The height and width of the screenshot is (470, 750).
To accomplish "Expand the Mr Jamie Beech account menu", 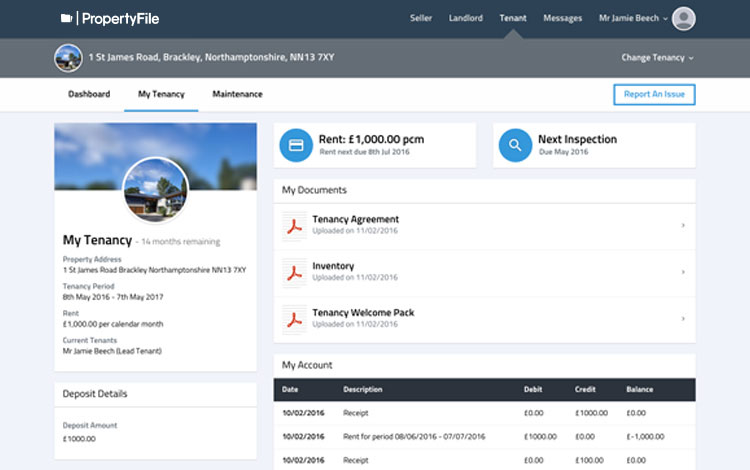I will click(x=633, y=18).
